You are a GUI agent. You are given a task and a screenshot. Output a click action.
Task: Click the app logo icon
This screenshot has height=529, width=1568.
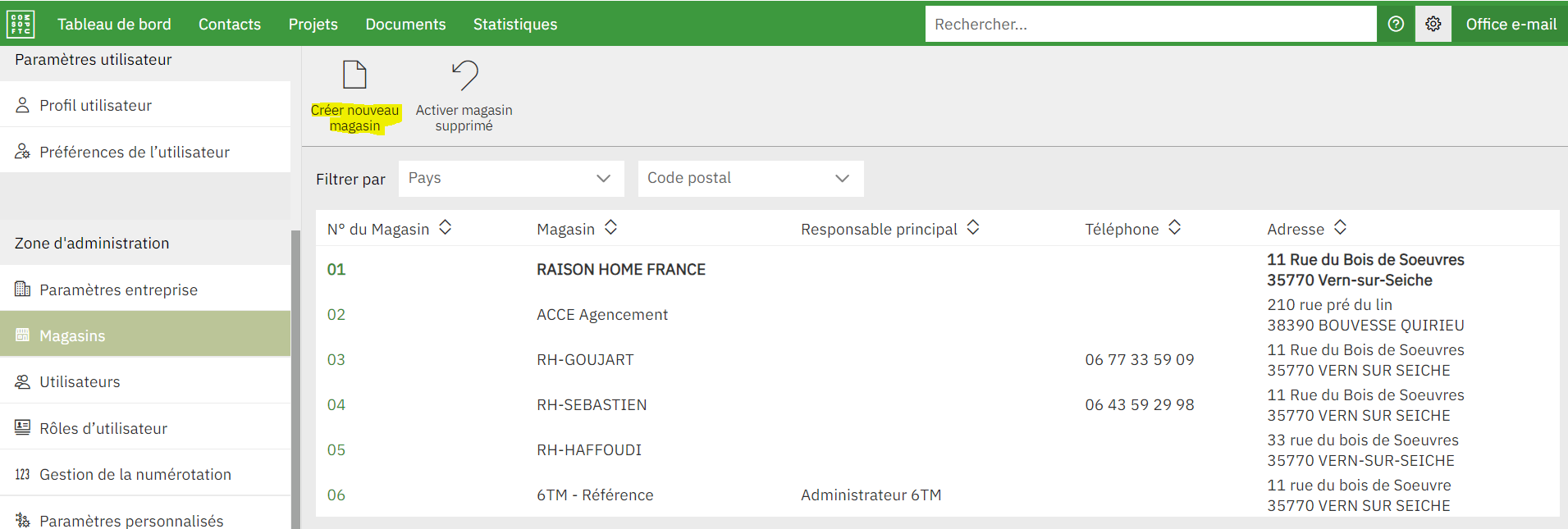[21, 24]
